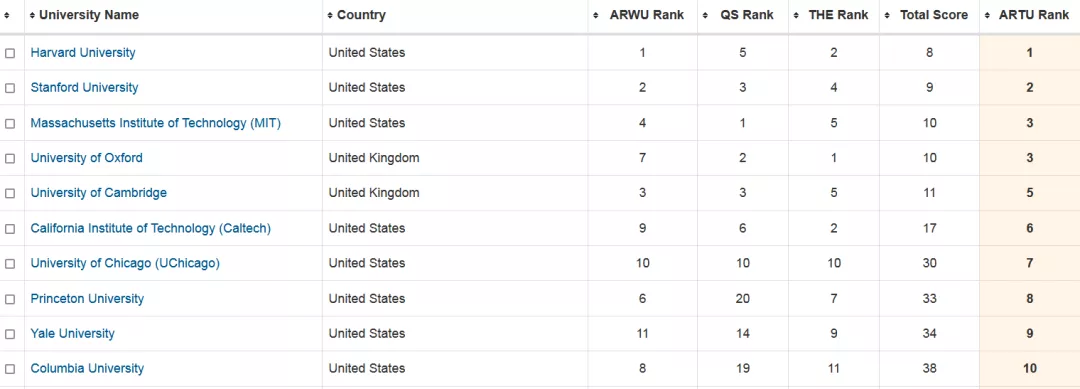Open Massachusetts Institute of Technology (MIT) link
1080x389 pixels.
click(156, 123)
